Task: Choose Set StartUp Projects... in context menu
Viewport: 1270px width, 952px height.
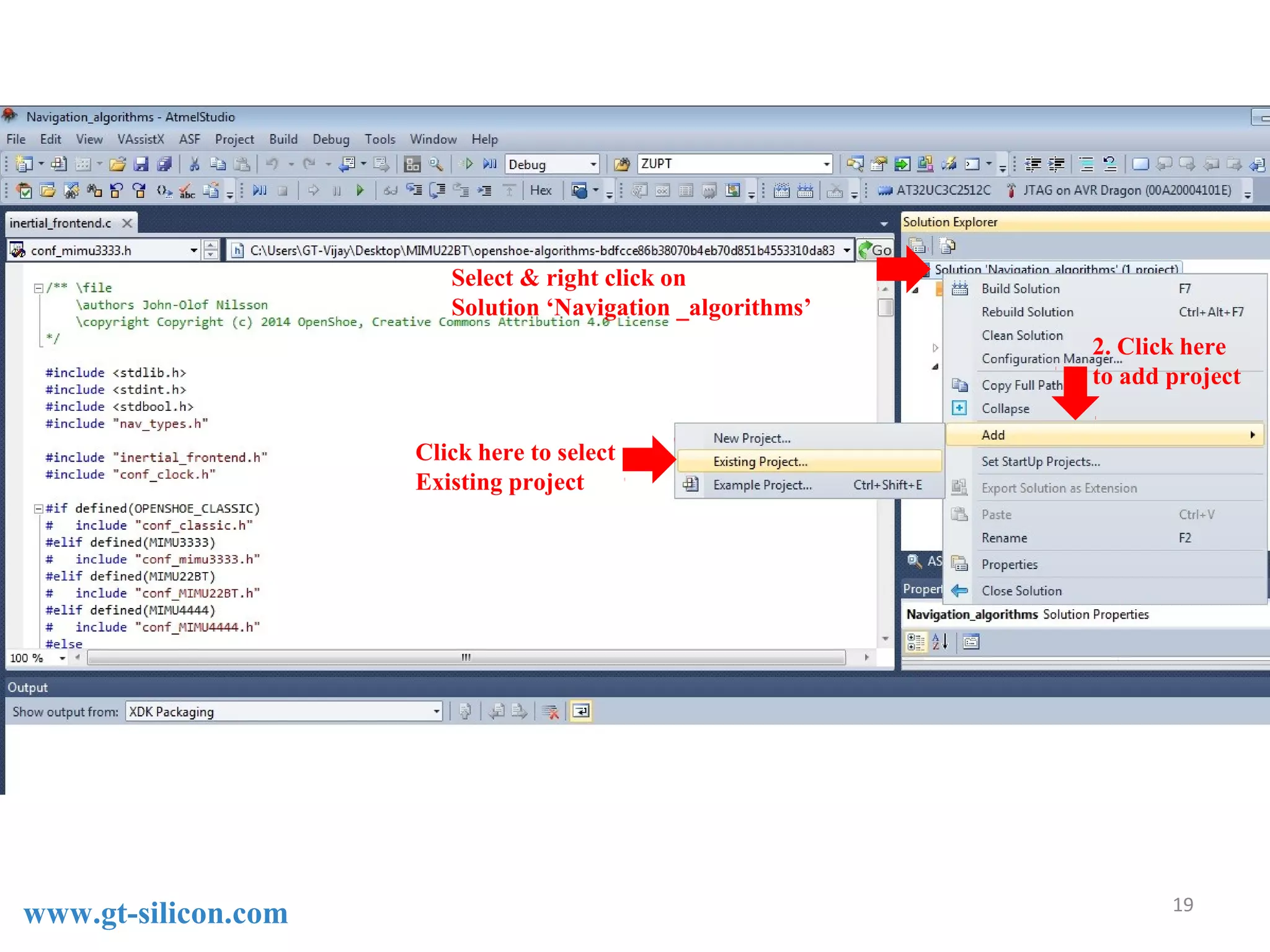Action: coord(1105,462)
